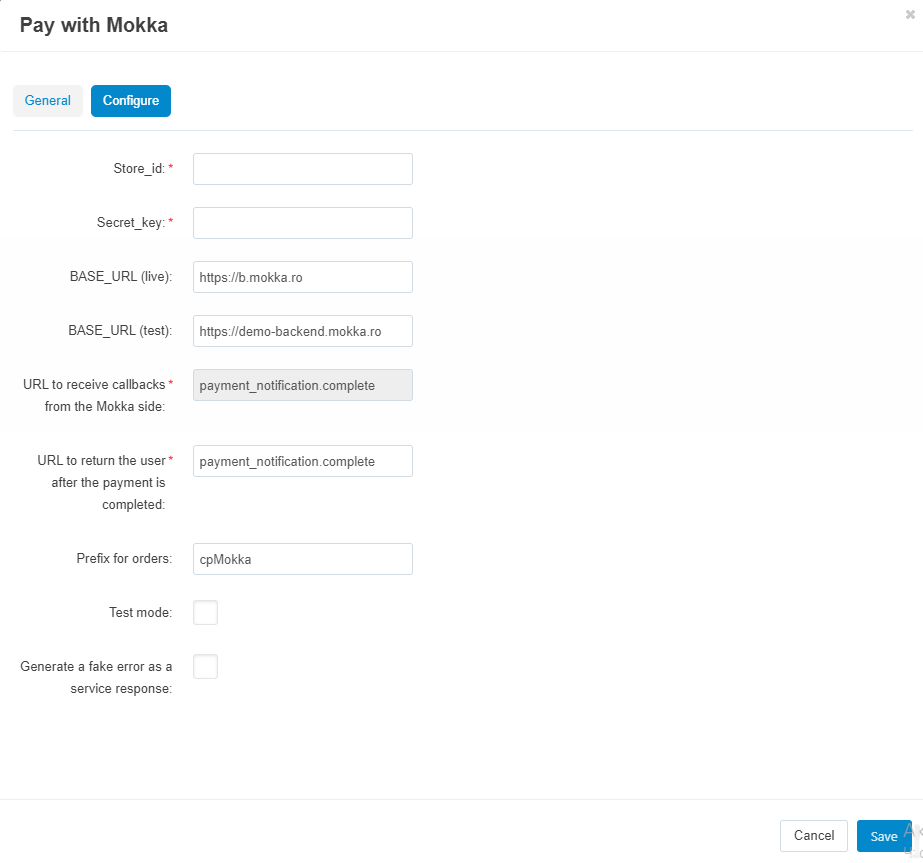The width and height of the screenshot is (923, 863).
Task: Switch to the General tab
Action: tap(48, 101)
